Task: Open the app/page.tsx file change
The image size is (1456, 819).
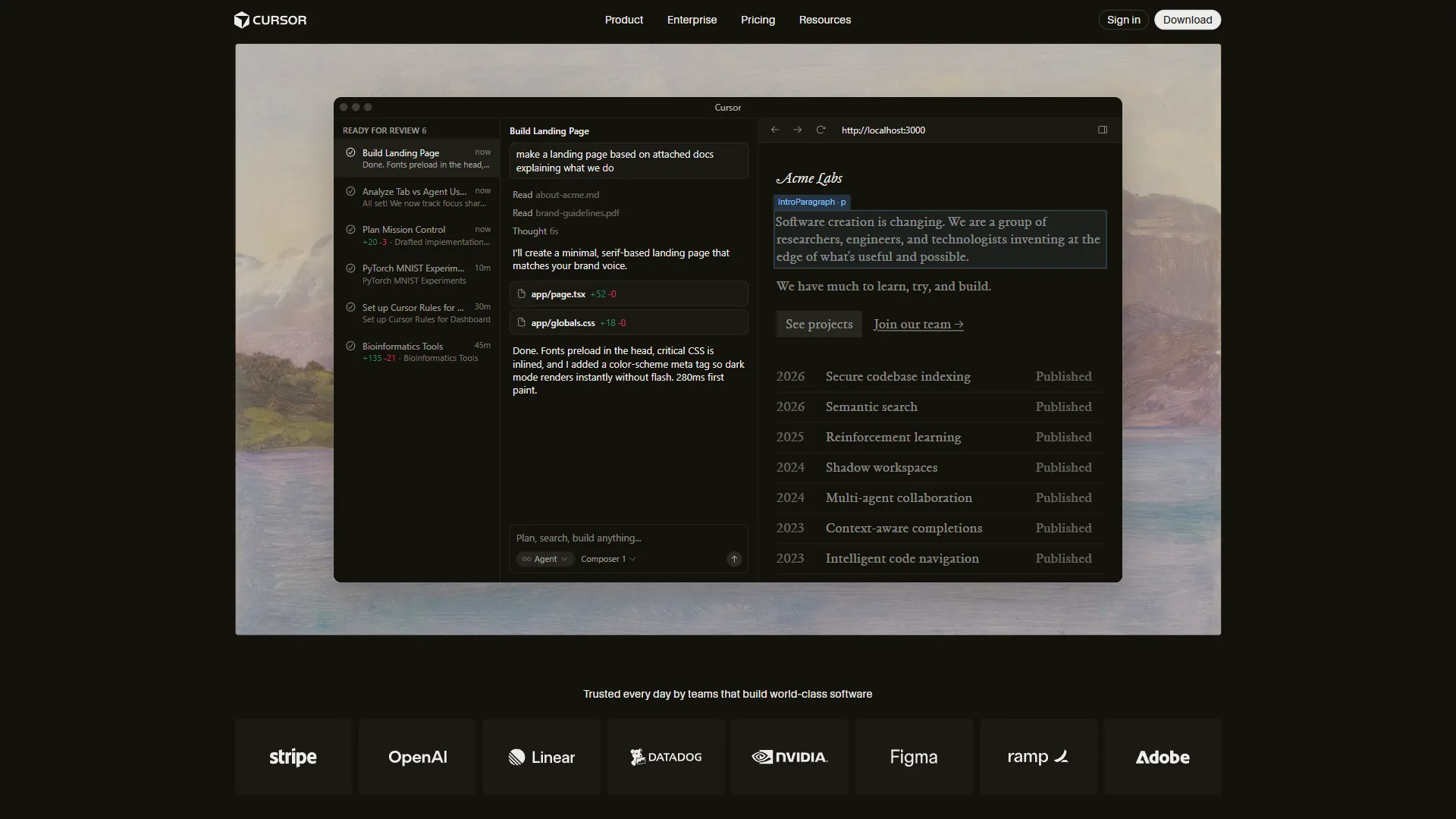Action: pyautogui.click(x=629, y=293)
